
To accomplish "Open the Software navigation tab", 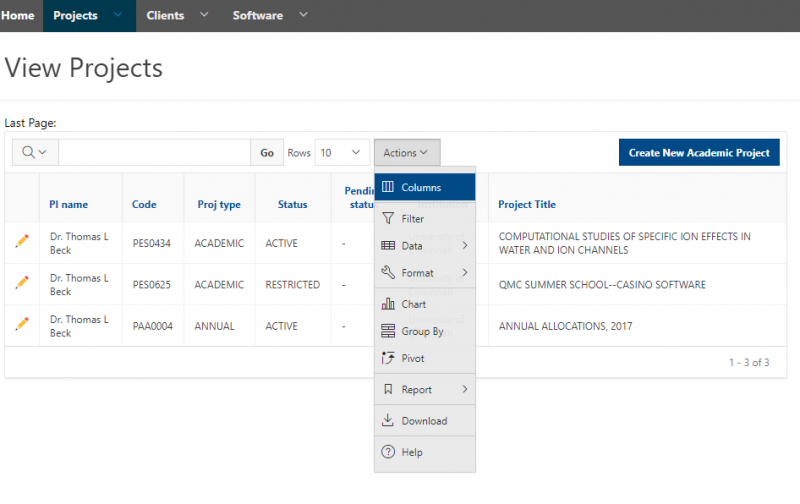I will [258, 15].
